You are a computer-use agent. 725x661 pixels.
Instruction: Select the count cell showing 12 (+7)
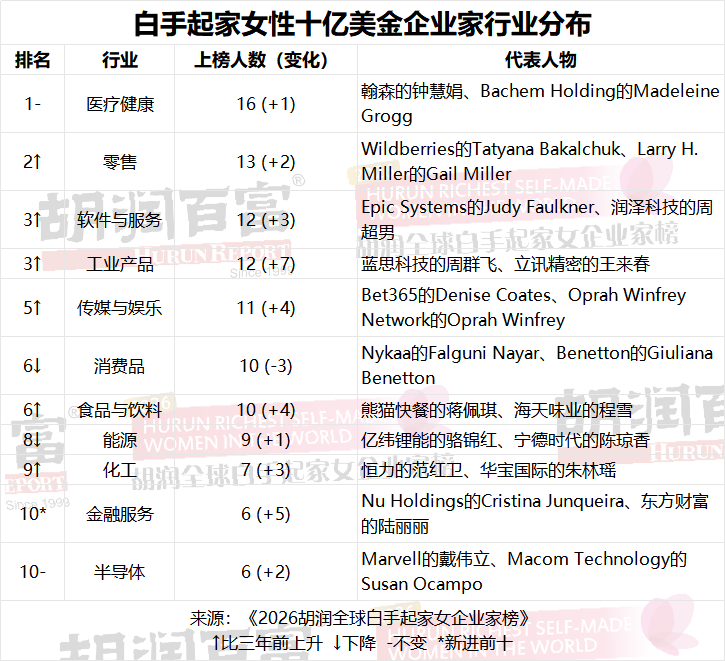(x=266, y=264)
